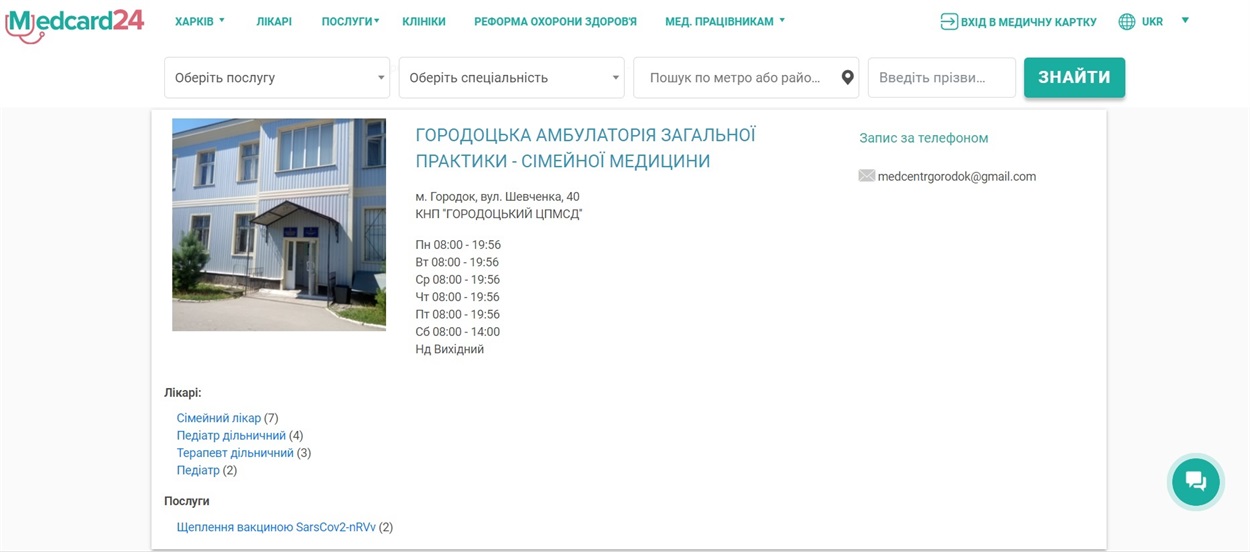Click the Послуги section heading in the card

coord(187,501)
